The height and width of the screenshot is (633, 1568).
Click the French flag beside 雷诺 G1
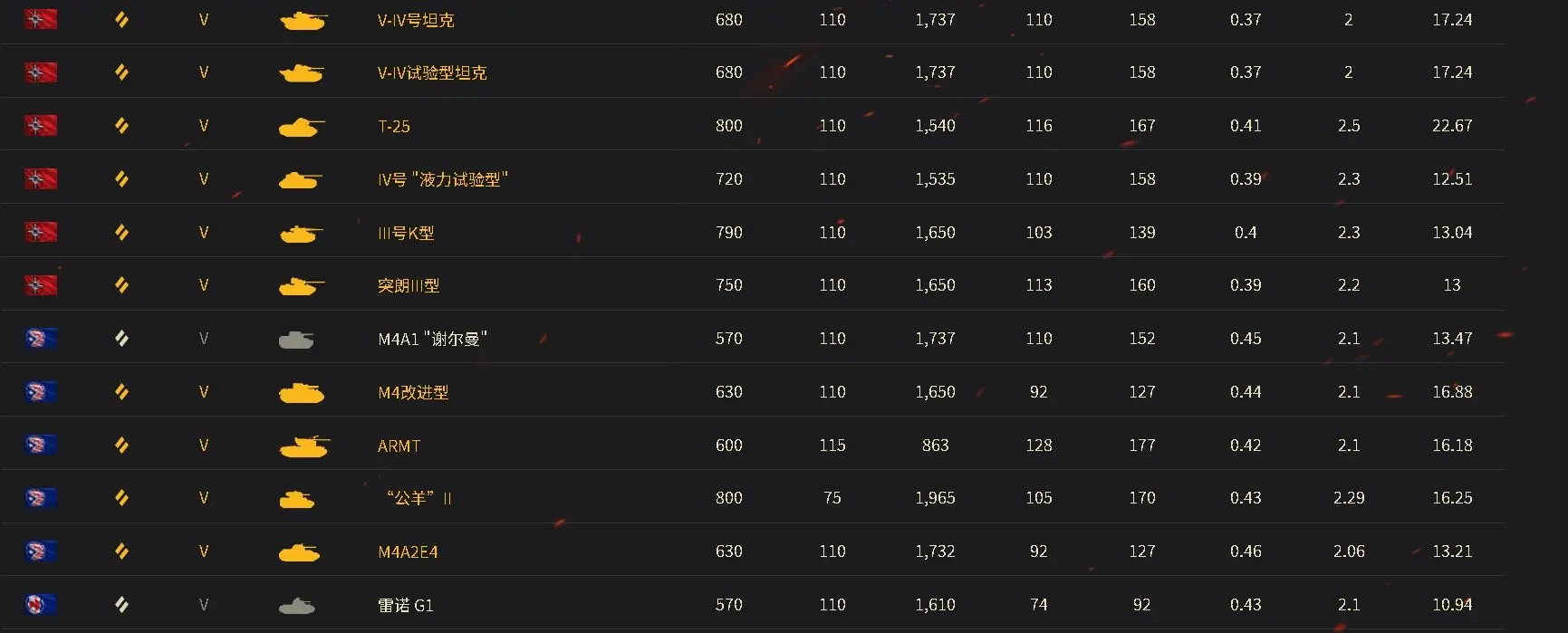pyautogui.click(x=41, y=605)
